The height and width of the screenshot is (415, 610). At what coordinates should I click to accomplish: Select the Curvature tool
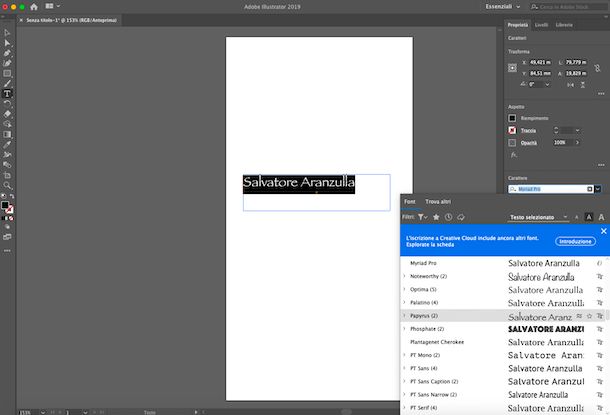(x=7, y=63)
